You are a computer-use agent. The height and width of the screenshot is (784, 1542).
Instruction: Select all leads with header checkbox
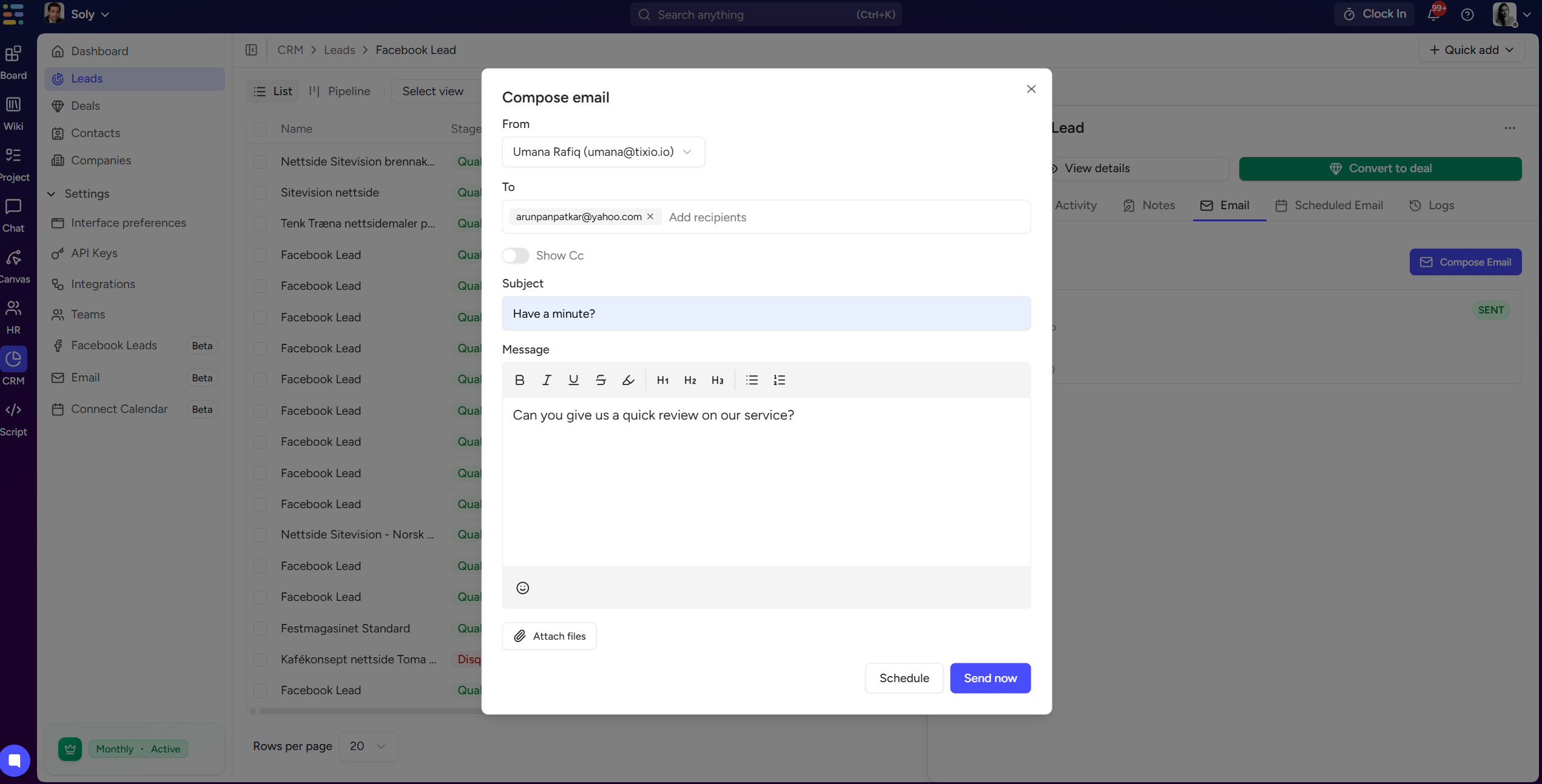(x=260, y=129)
